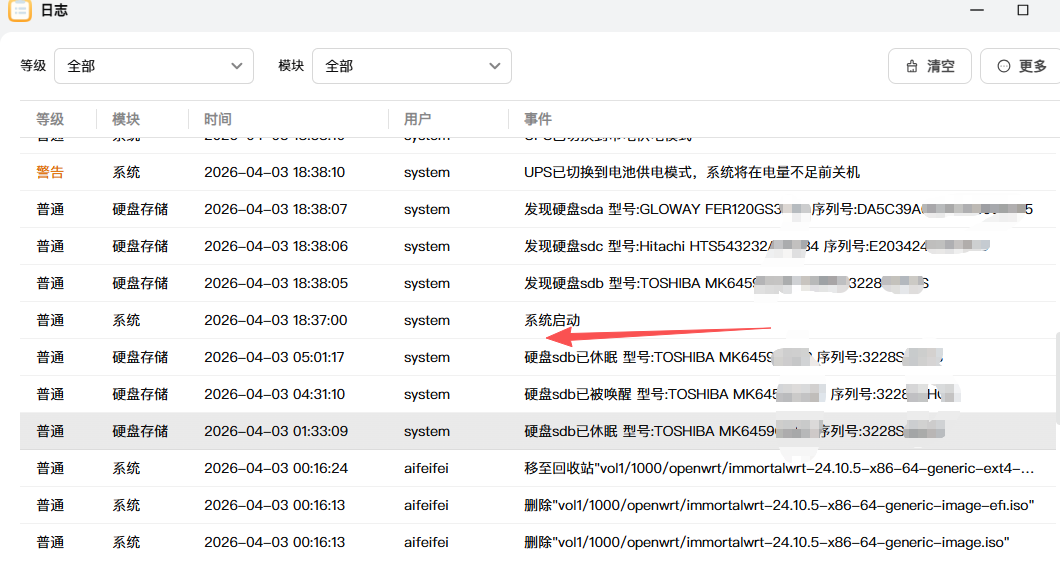Viewport: 1060px width, 563px height.
Task: Select the 警告 level cell
Action: 50,172
